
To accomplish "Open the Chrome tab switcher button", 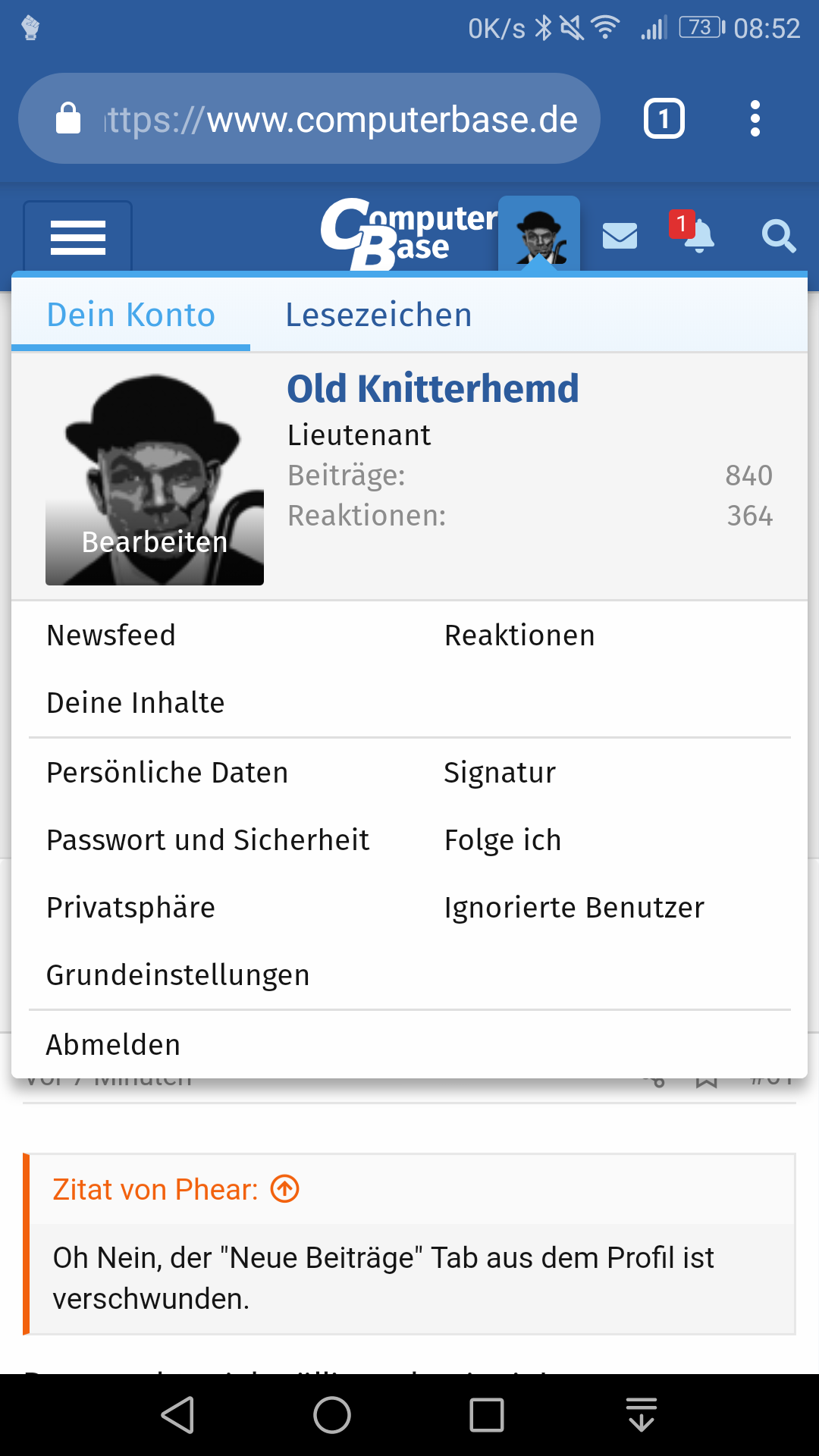I will click(x=664, y=118).
